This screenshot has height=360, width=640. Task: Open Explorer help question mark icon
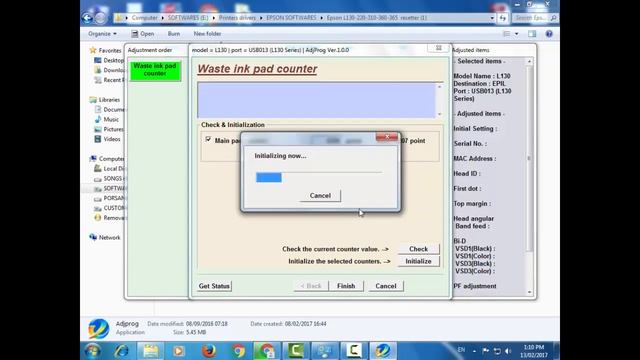[x=549, y=34]
